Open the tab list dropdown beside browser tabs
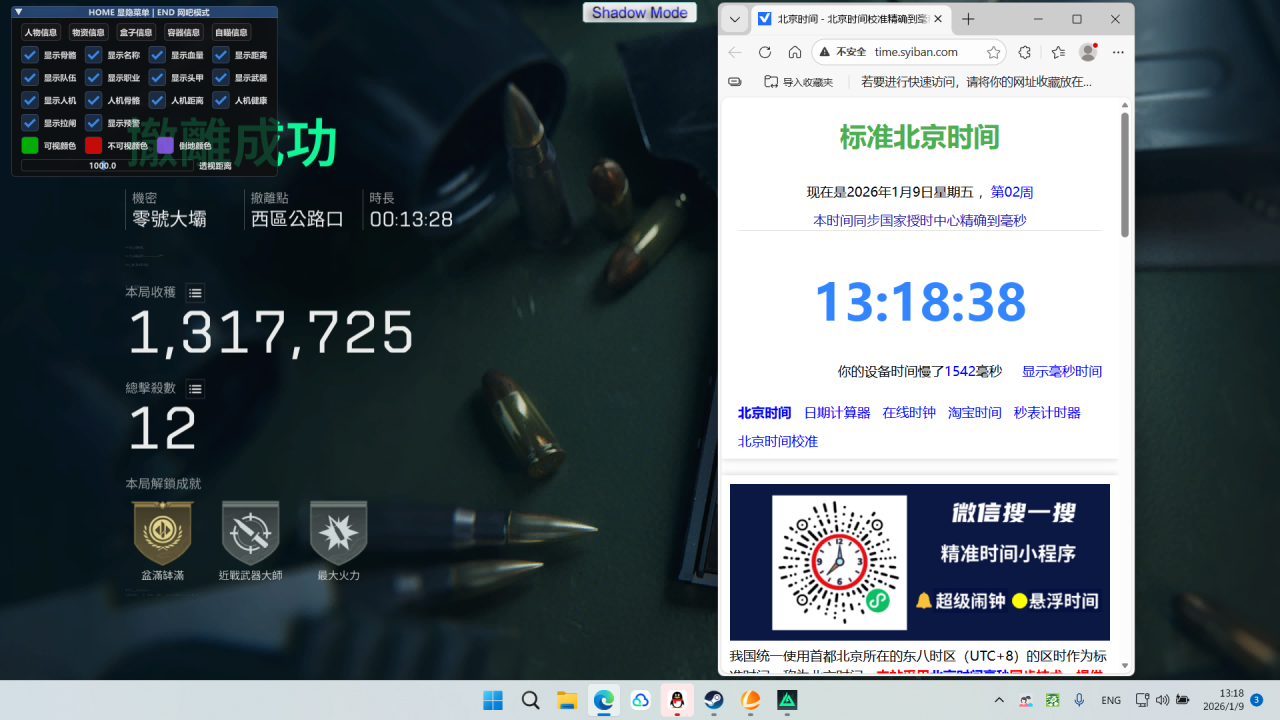This screenshot has height=720, width=1280. 734,18
